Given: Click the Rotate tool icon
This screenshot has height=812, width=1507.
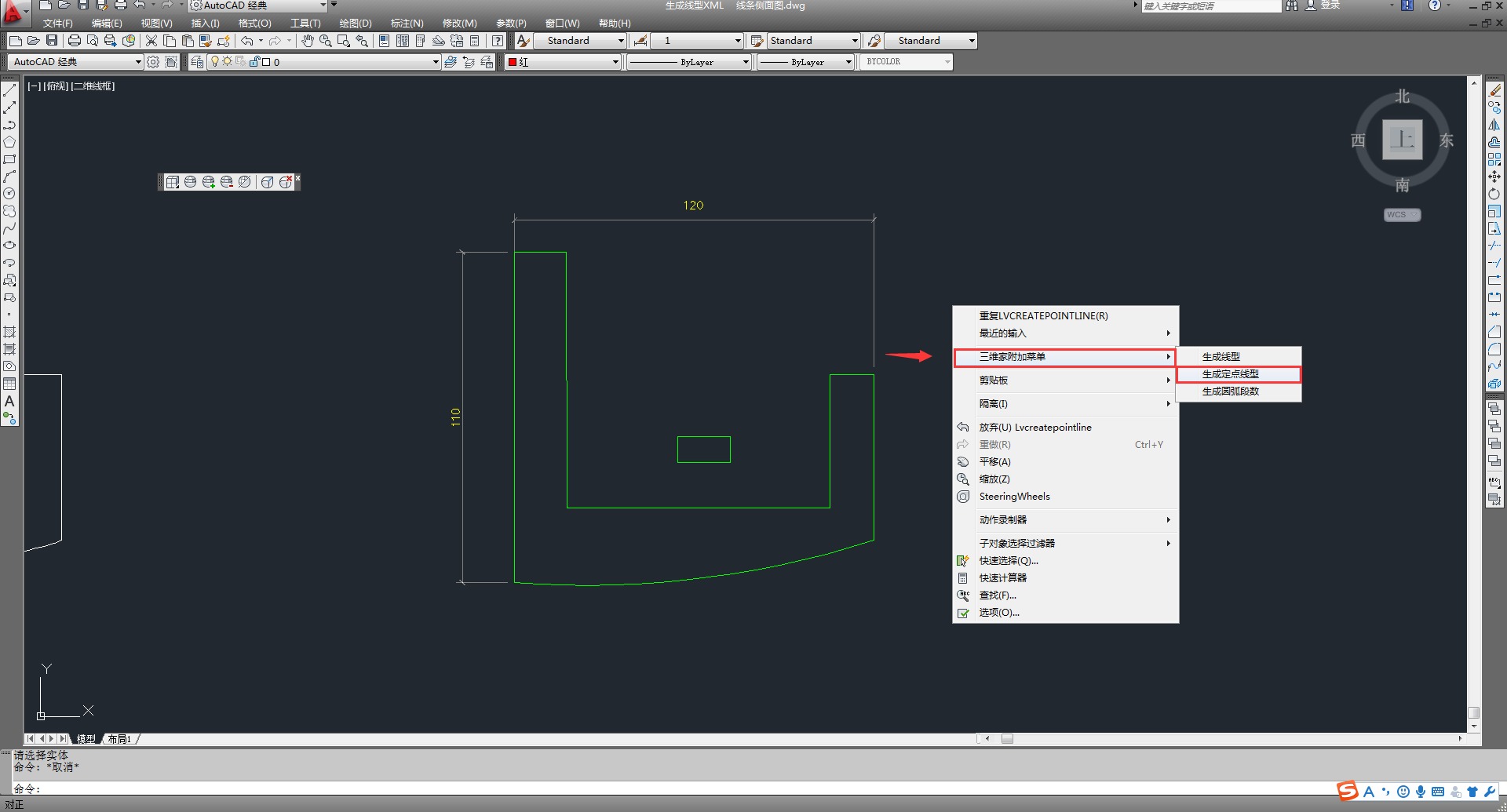Looking at the screenshot, I should [1494, 194].
